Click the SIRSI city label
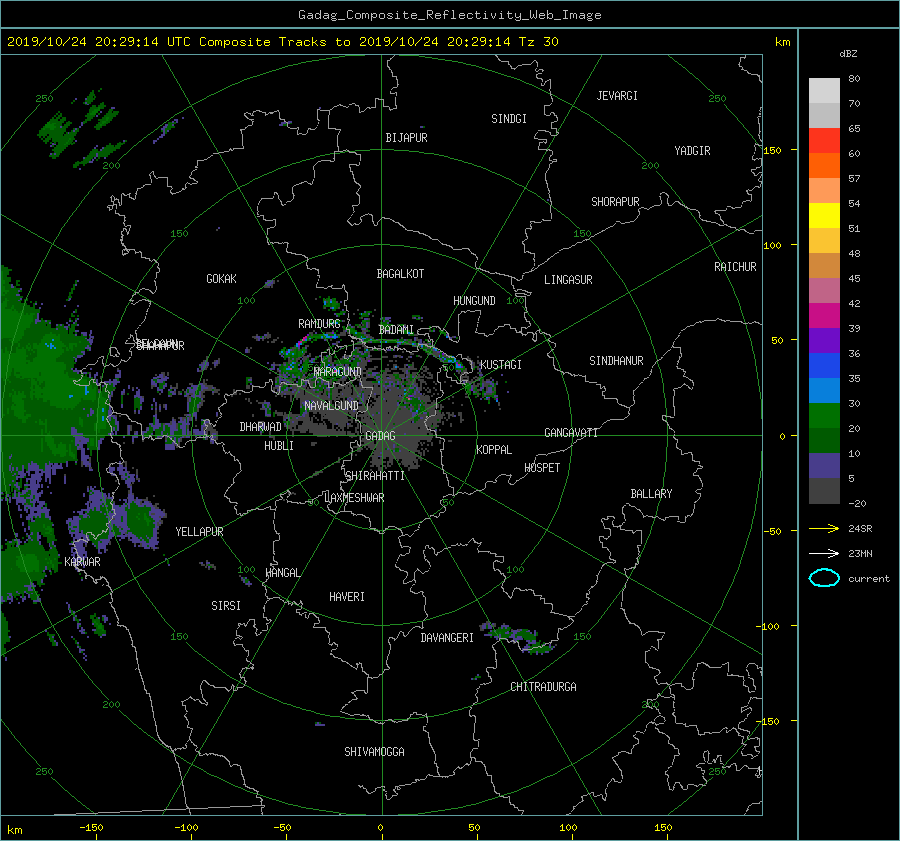The width and height of the screenshot is (900, 841). coord(226,606)
